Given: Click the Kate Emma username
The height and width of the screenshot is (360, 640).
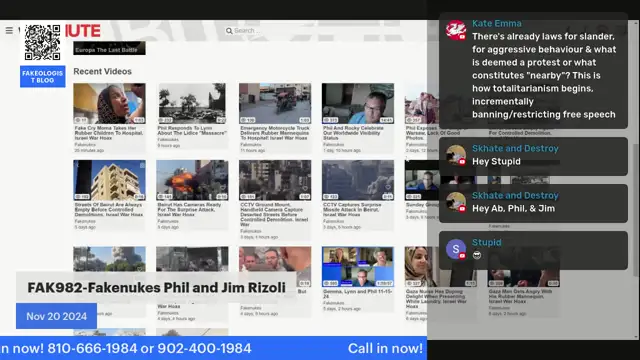Looking at the screenshot, I should pos(497,24).
